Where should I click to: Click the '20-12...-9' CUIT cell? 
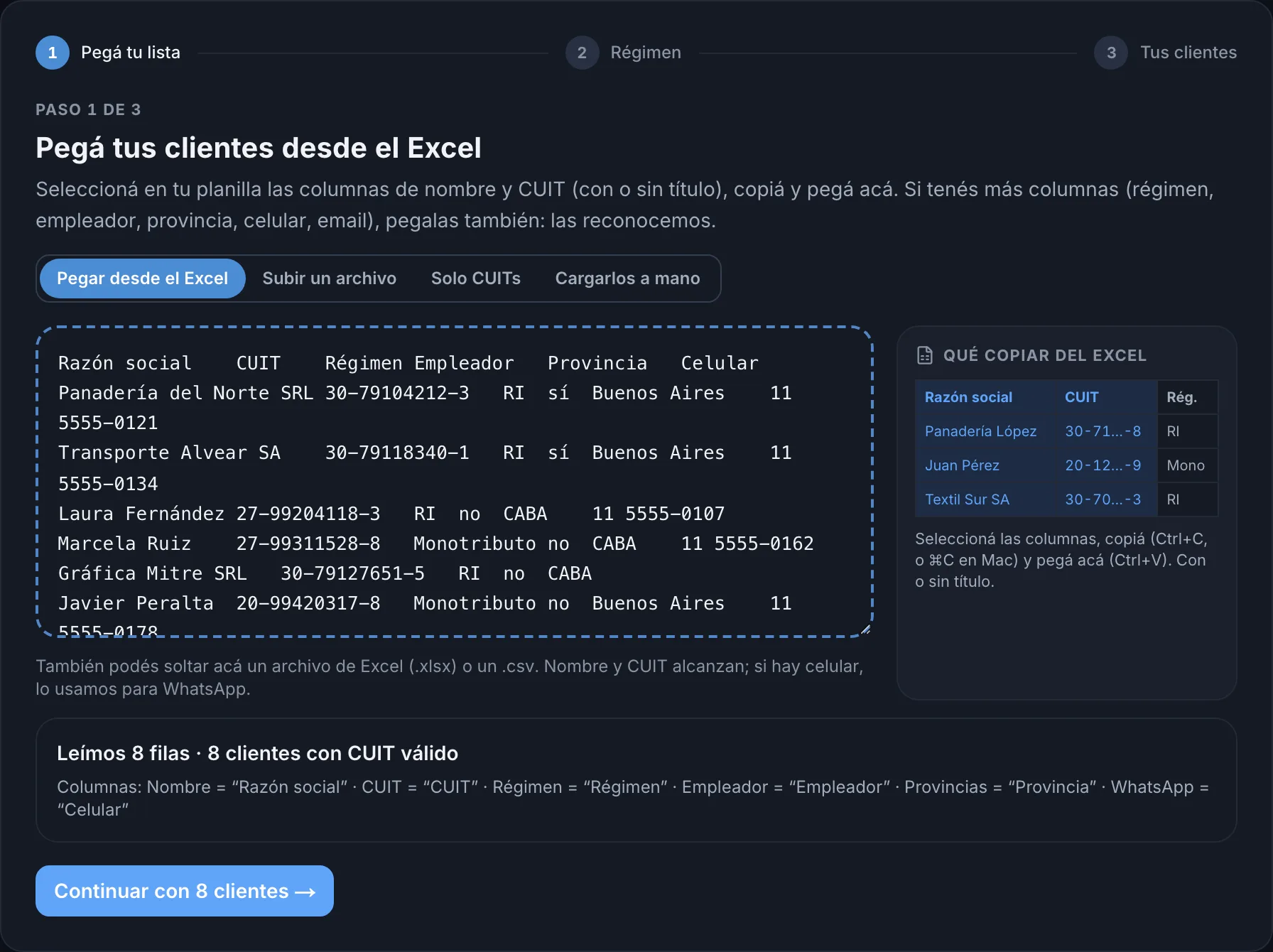pyautogui.click(x=1106, y=465)
